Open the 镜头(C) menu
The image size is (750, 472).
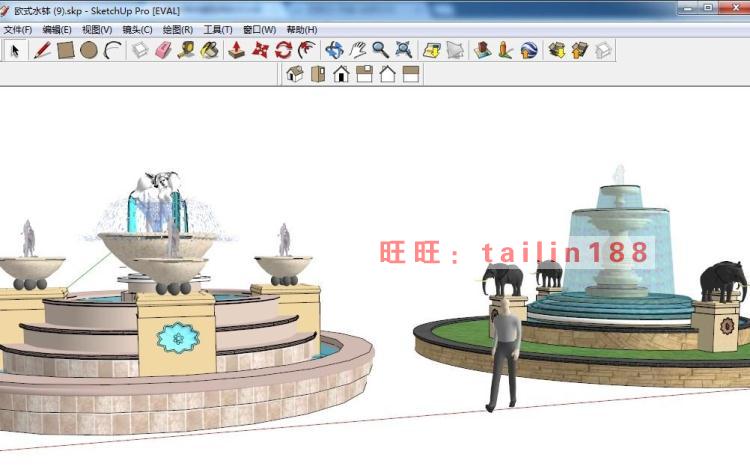click(137, 30)
